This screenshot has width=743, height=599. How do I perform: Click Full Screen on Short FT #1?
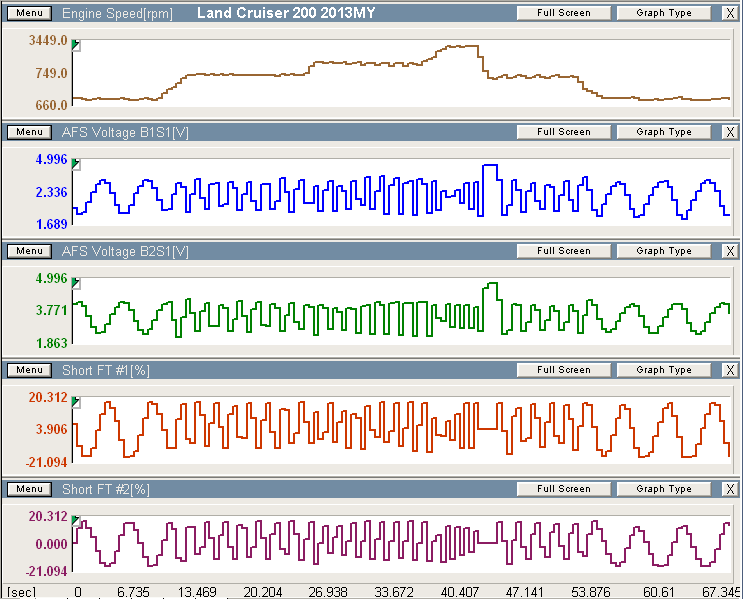563,370
